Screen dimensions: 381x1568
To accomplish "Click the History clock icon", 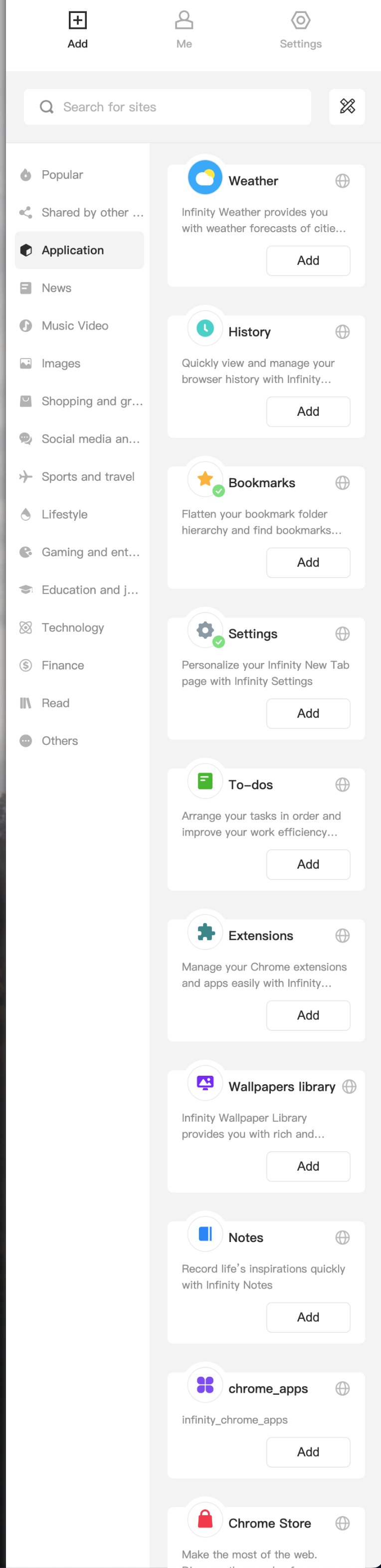I will tap(205, 328).
